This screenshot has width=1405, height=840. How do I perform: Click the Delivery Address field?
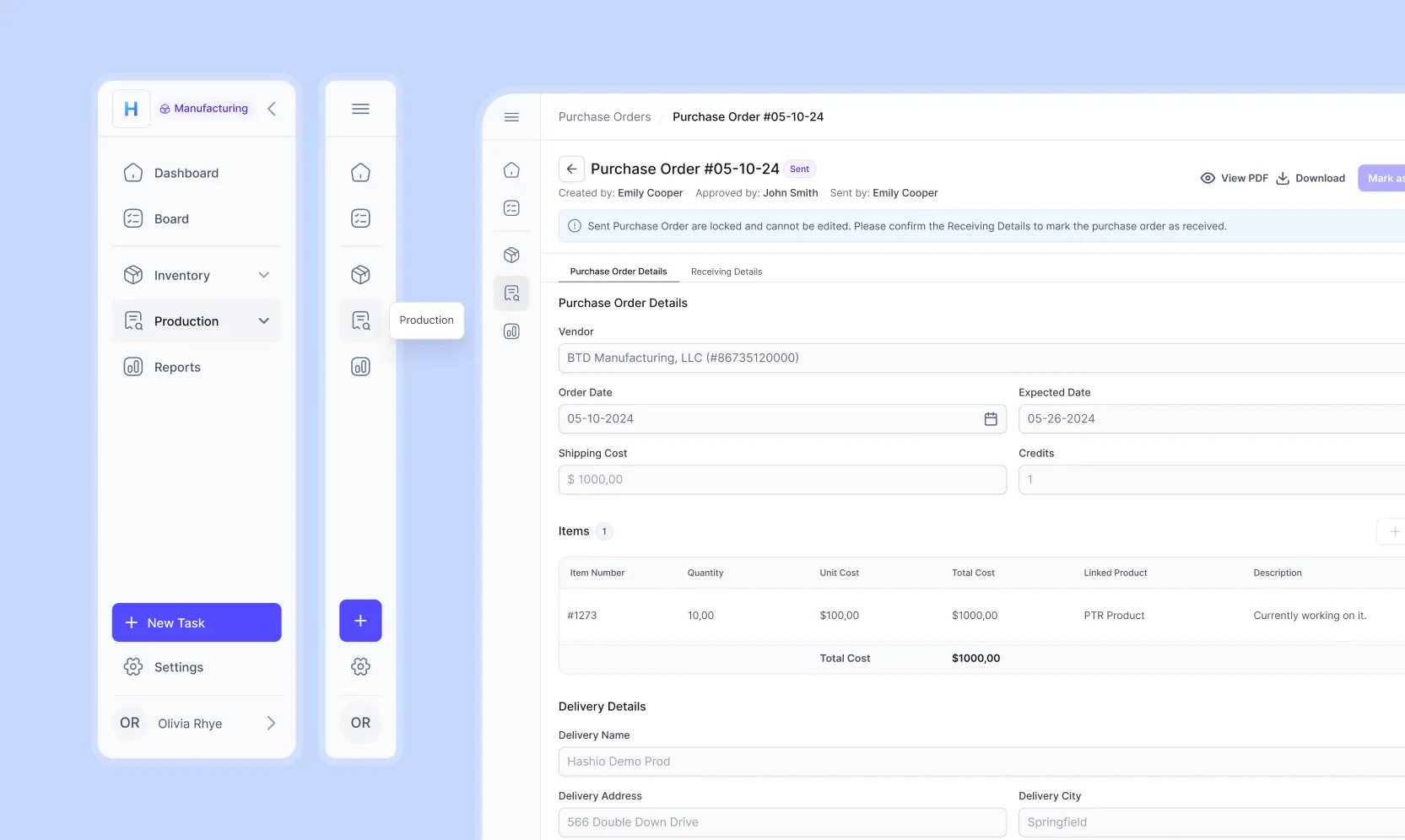(782, 822)
